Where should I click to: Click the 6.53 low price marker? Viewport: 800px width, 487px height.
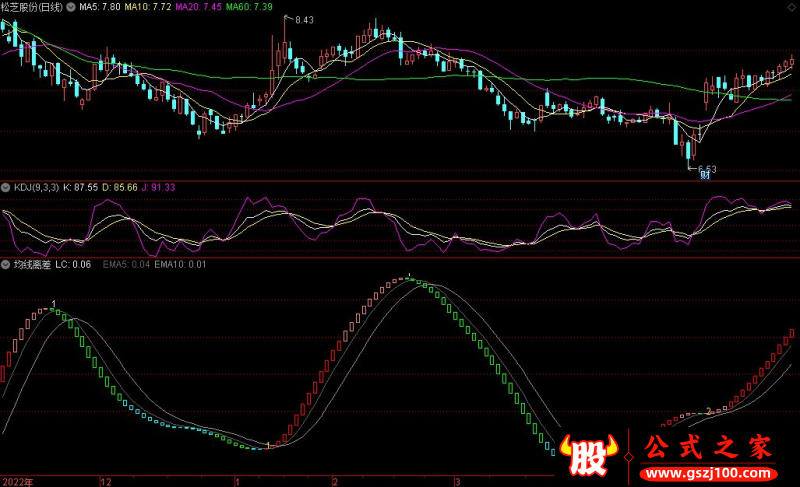[706, 168]
